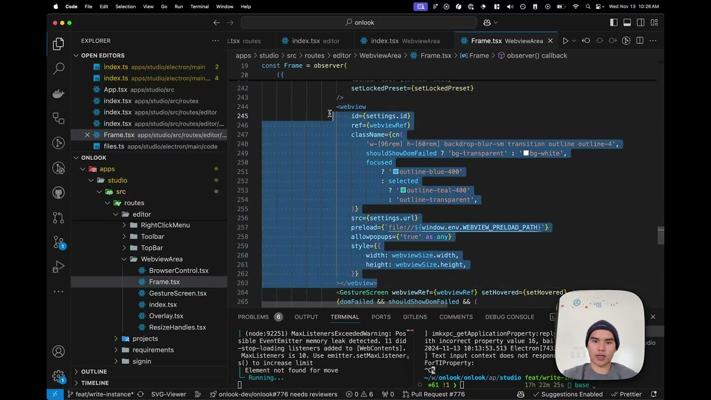The image size is (711, 400).
Task: Open editor More Actions ellipsis
Action: 653,41
